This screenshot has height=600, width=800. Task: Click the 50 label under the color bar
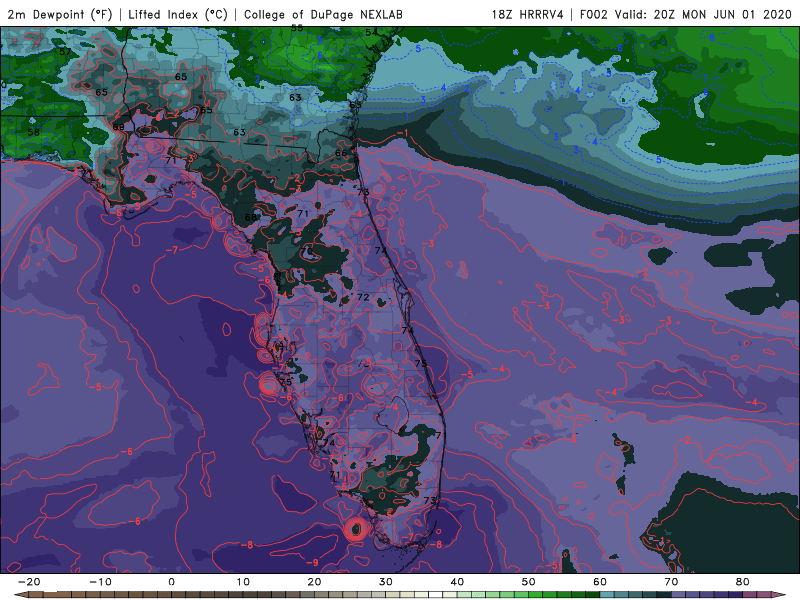click(x=529, y=582)
